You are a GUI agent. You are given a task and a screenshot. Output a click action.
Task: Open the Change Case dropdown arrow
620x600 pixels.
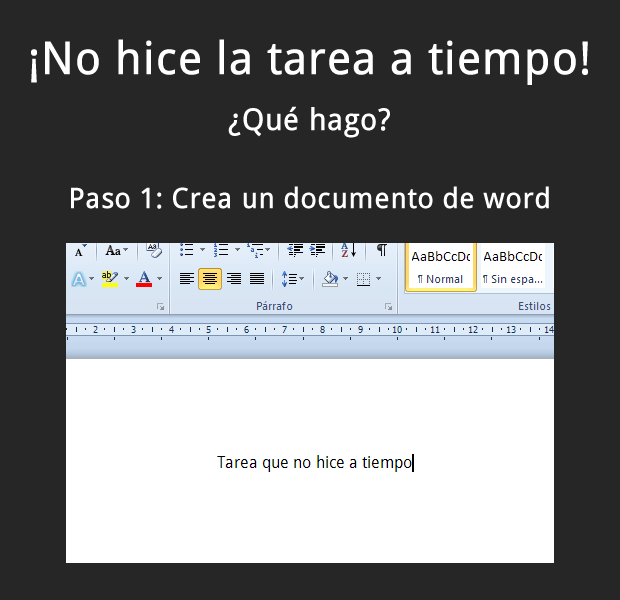(x=126, y=250)
